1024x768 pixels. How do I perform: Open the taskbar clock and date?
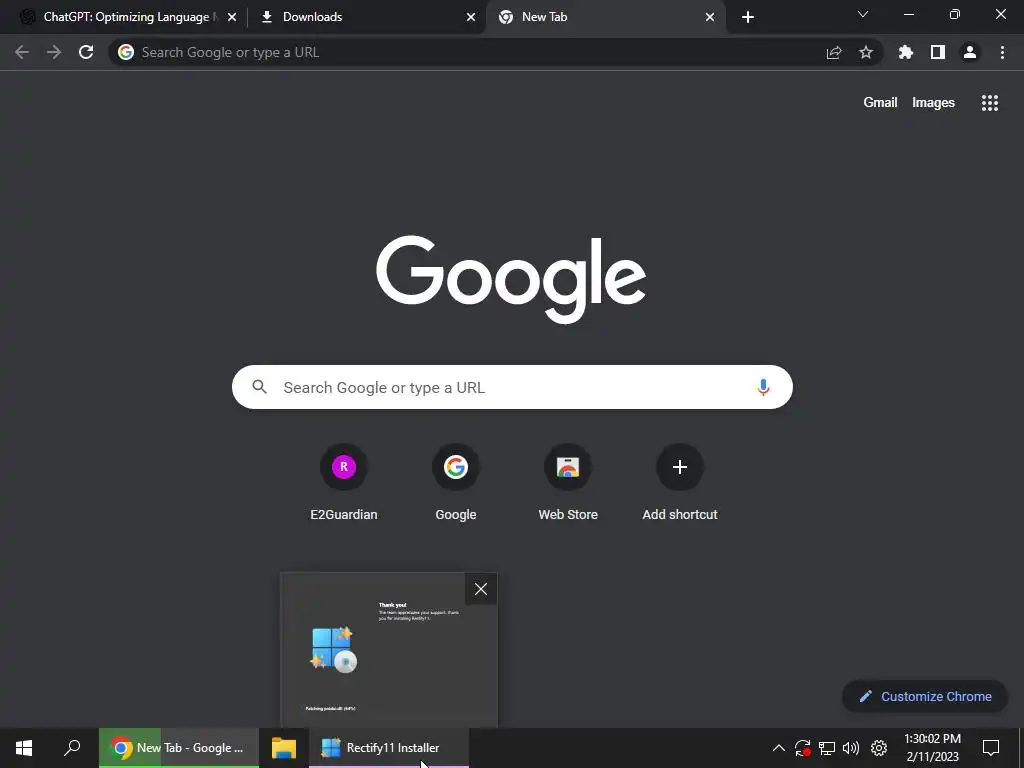click(x=933, y=748)
